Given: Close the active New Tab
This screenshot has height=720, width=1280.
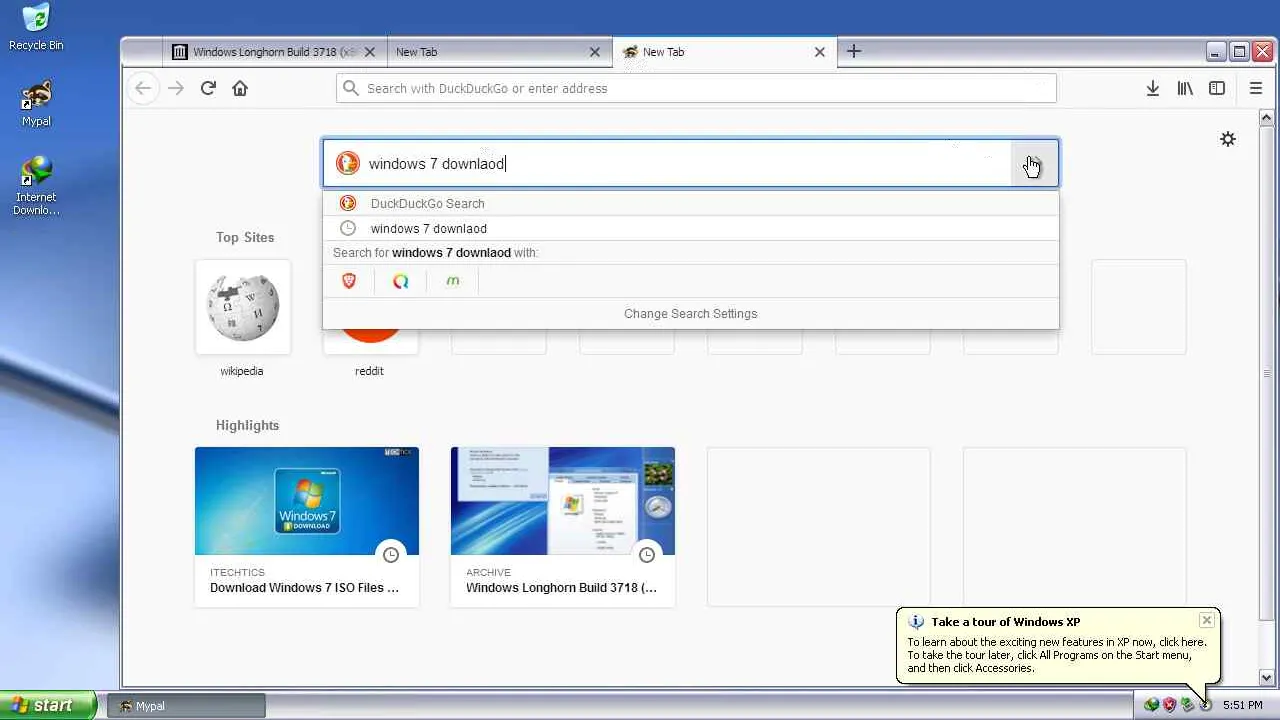Looking at the screenshot, I should point(820,52).
